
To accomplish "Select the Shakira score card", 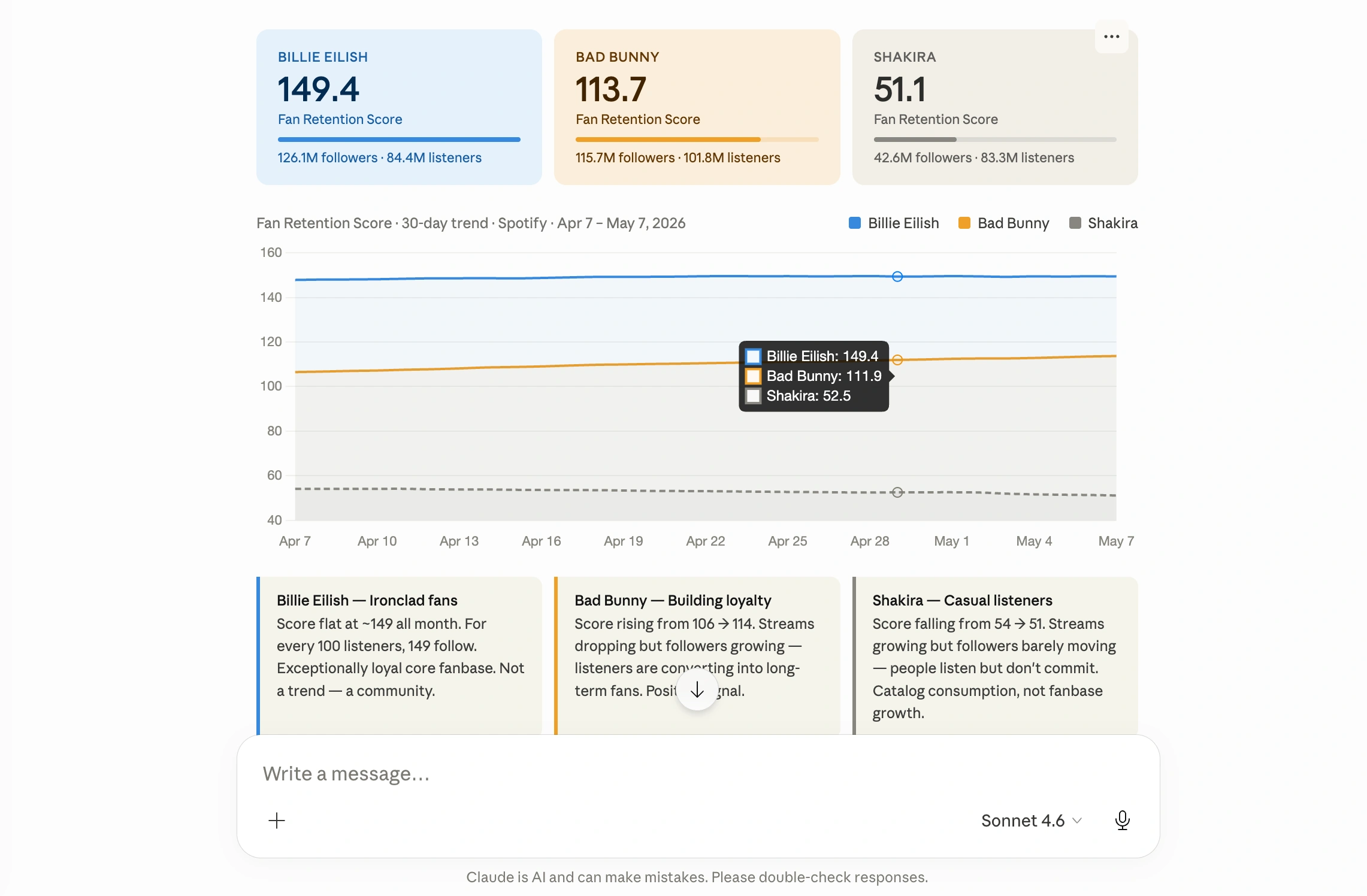I will pos(994,107).
